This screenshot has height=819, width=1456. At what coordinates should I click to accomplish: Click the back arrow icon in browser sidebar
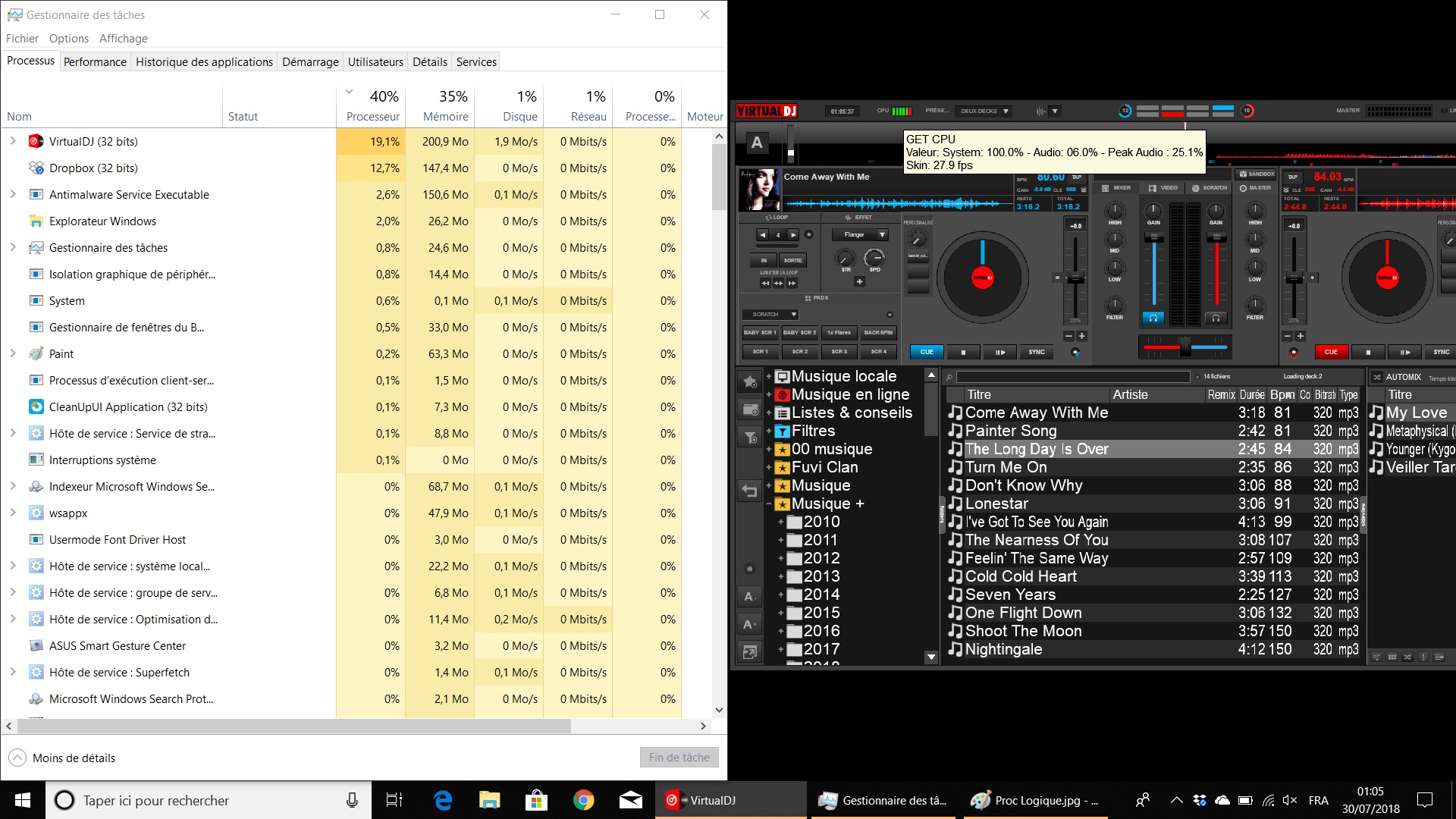(x=750, y=491)
